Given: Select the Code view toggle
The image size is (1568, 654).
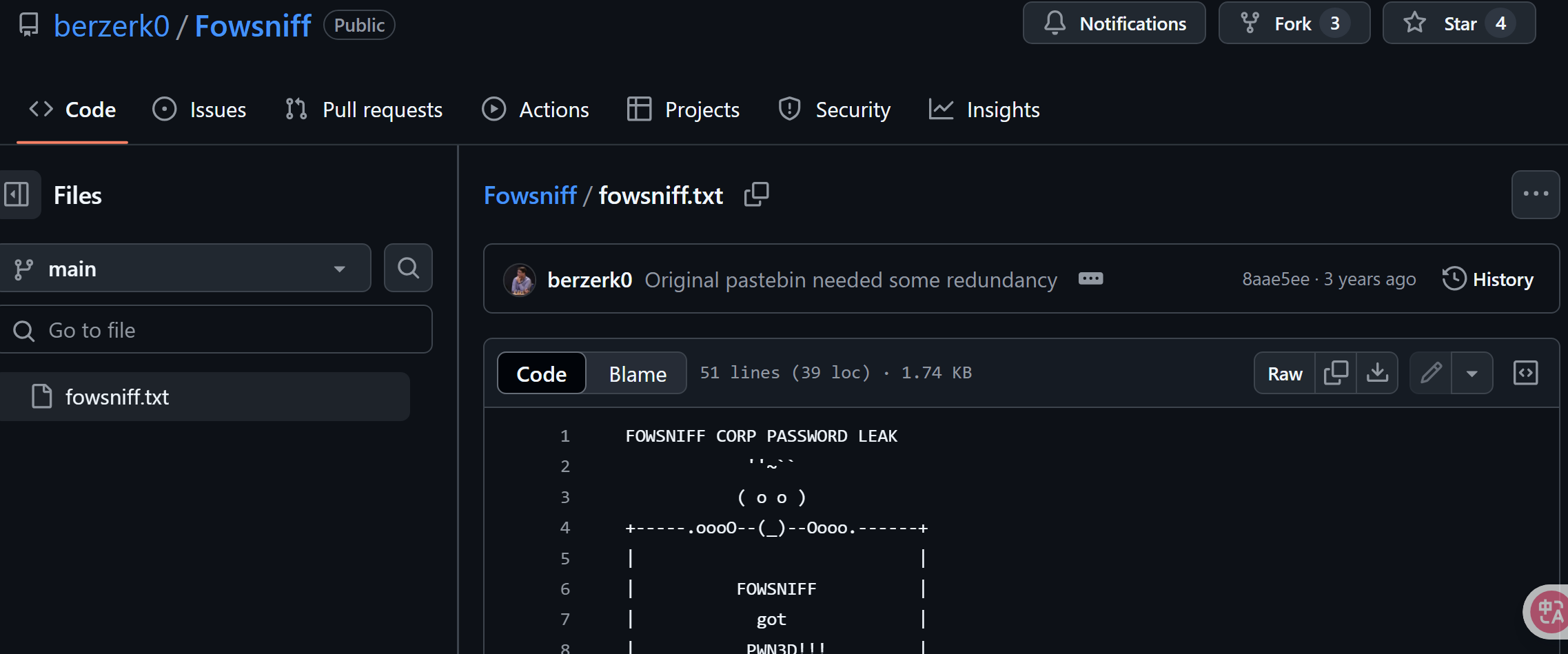Looking at the screenshot, I should pyautogui.click(x=542, y=374).
